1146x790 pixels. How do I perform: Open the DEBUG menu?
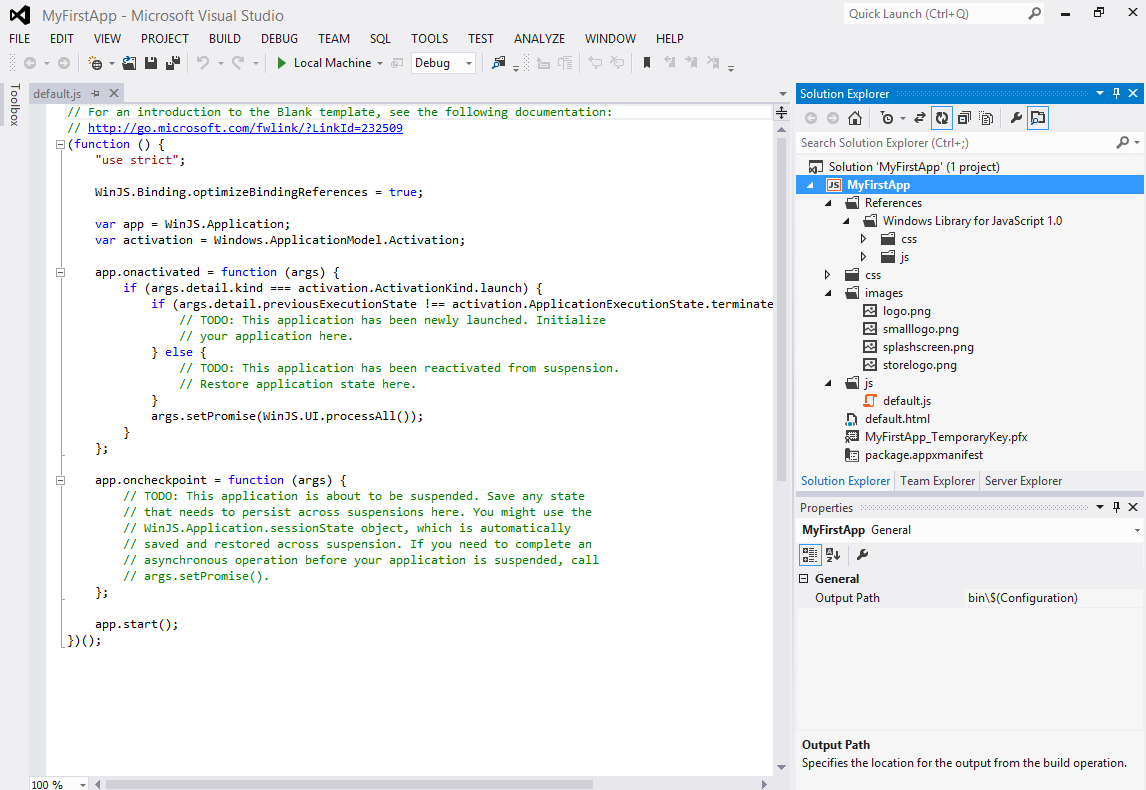[x=279, y=39]
